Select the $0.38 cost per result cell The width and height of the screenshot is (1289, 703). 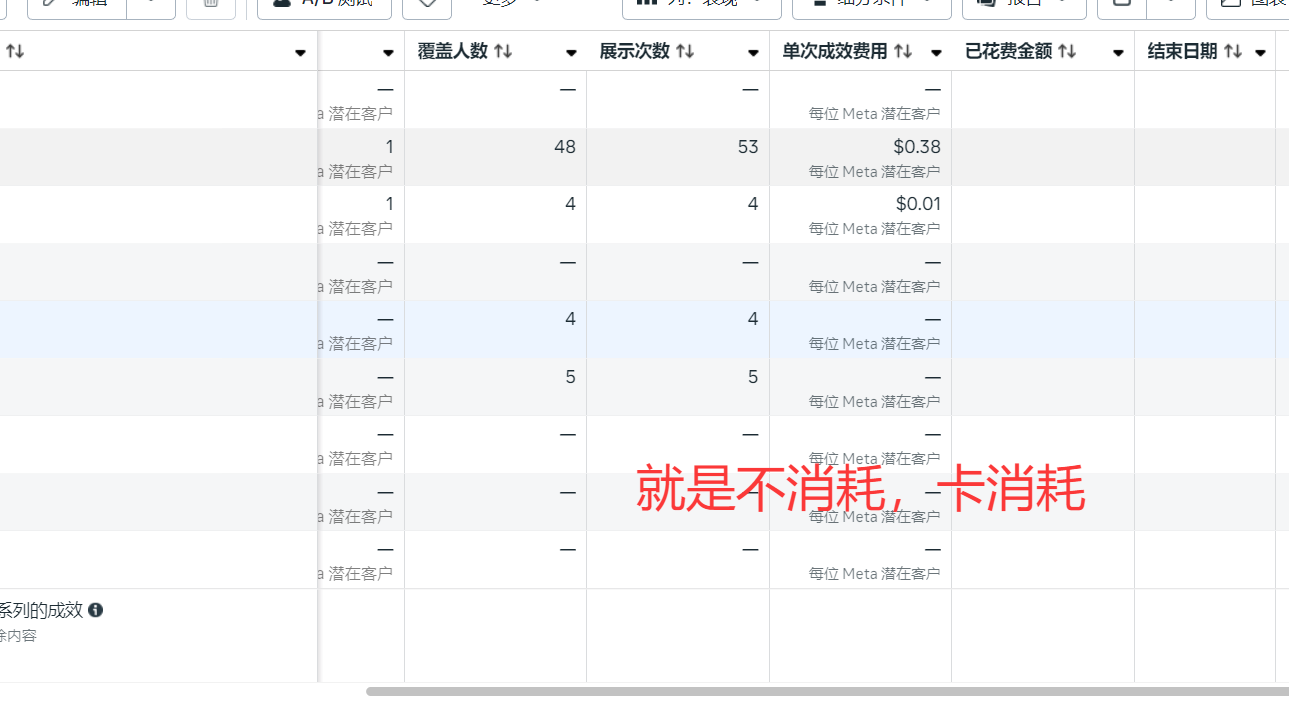click(916, 147)
